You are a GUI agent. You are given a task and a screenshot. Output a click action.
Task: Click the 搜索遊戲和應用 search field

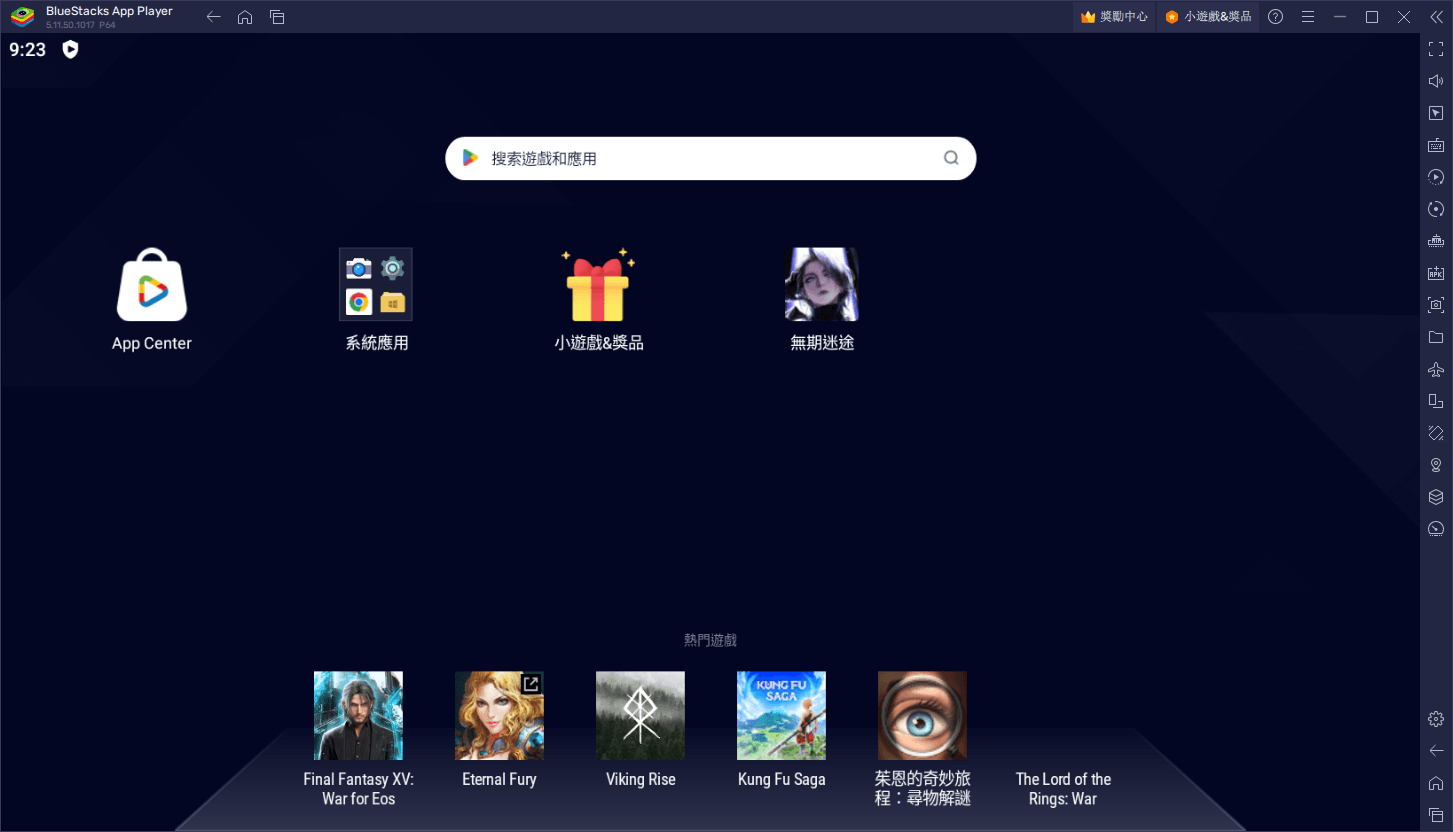[710, 158]
